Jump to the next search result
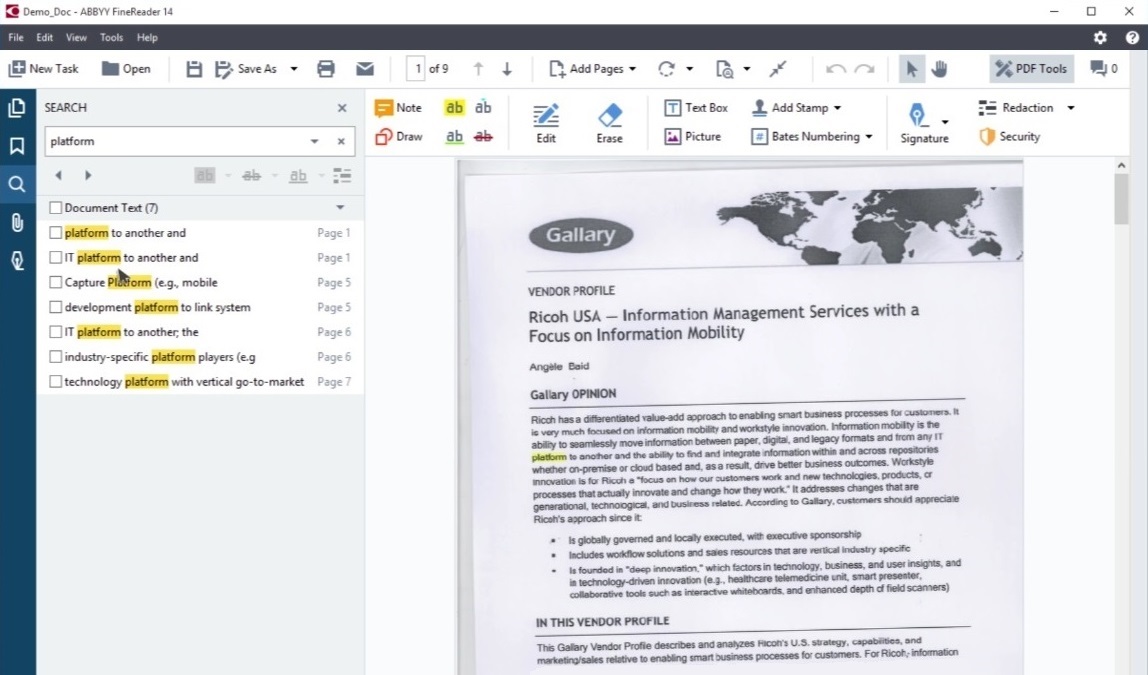The width and height of the screenshot is (1148, 675). pyautogui.click(x=88, y=176)
